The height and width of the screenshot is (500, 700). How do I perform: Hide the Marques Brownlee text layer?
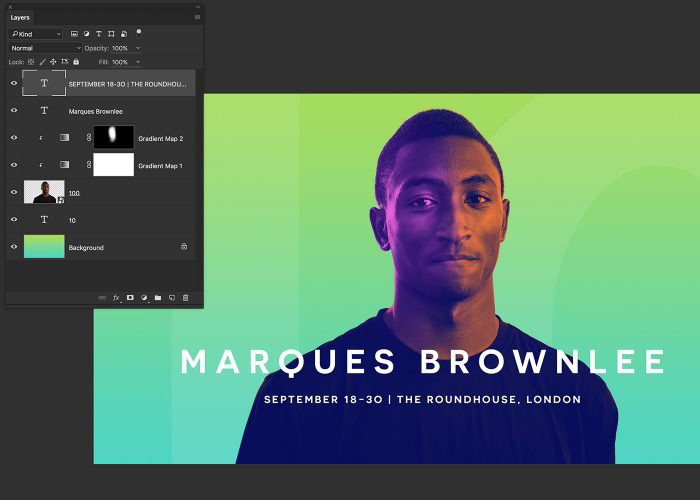[14, 111]
